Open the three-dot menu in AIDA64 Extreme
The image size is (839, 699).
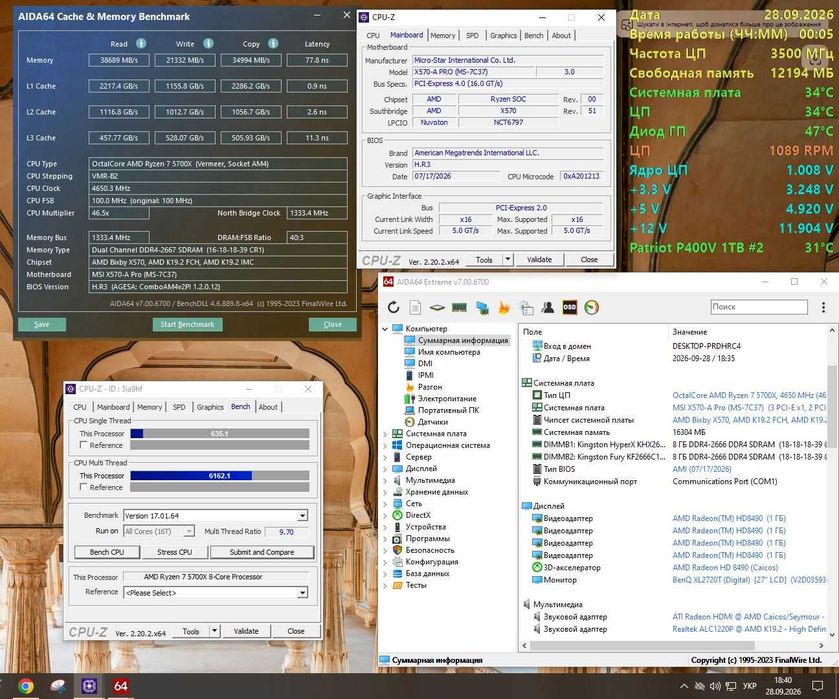(x=823, y=307)
